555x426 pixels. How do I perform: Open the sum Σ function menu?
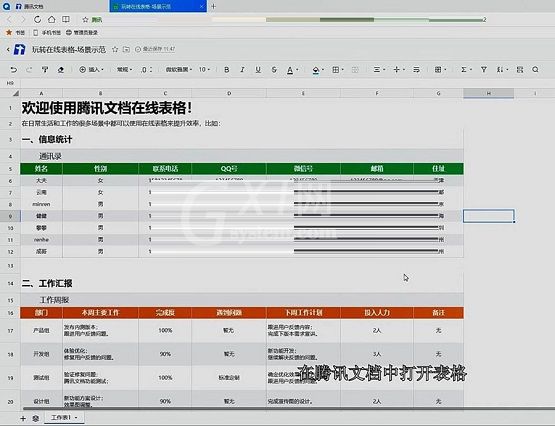tap(464, 70)
